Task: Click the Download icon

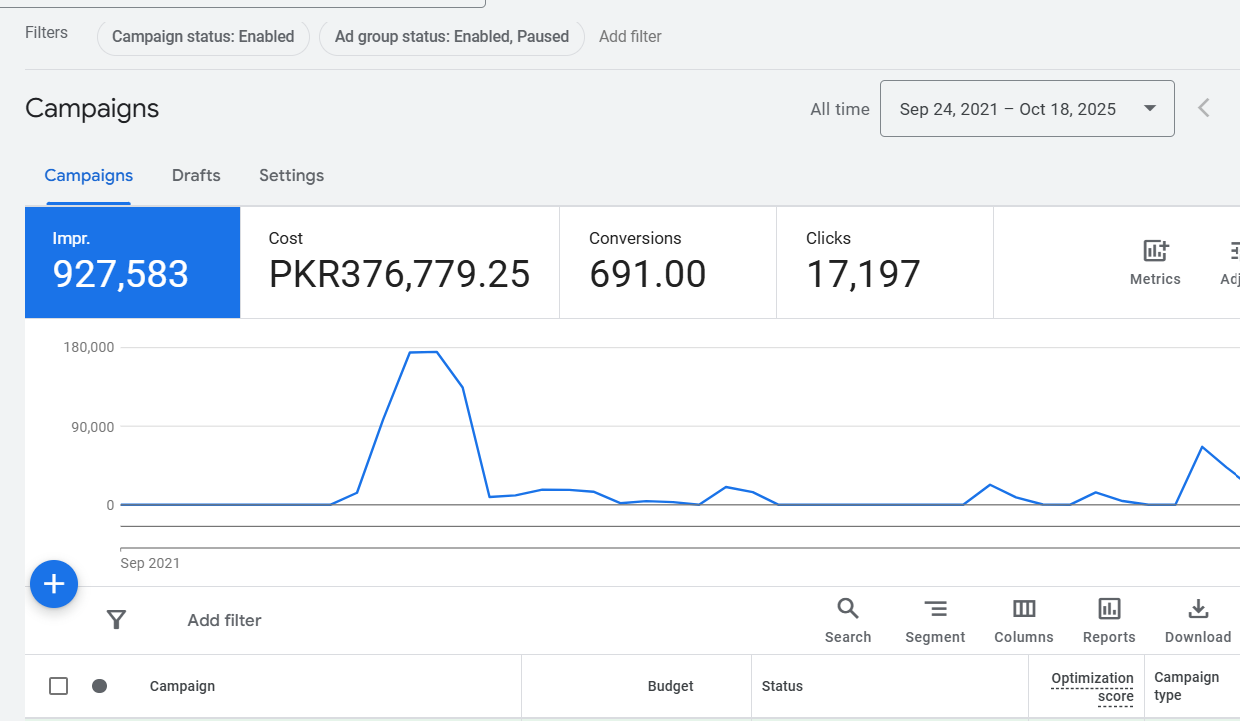Action: (x=1197, y=609)
